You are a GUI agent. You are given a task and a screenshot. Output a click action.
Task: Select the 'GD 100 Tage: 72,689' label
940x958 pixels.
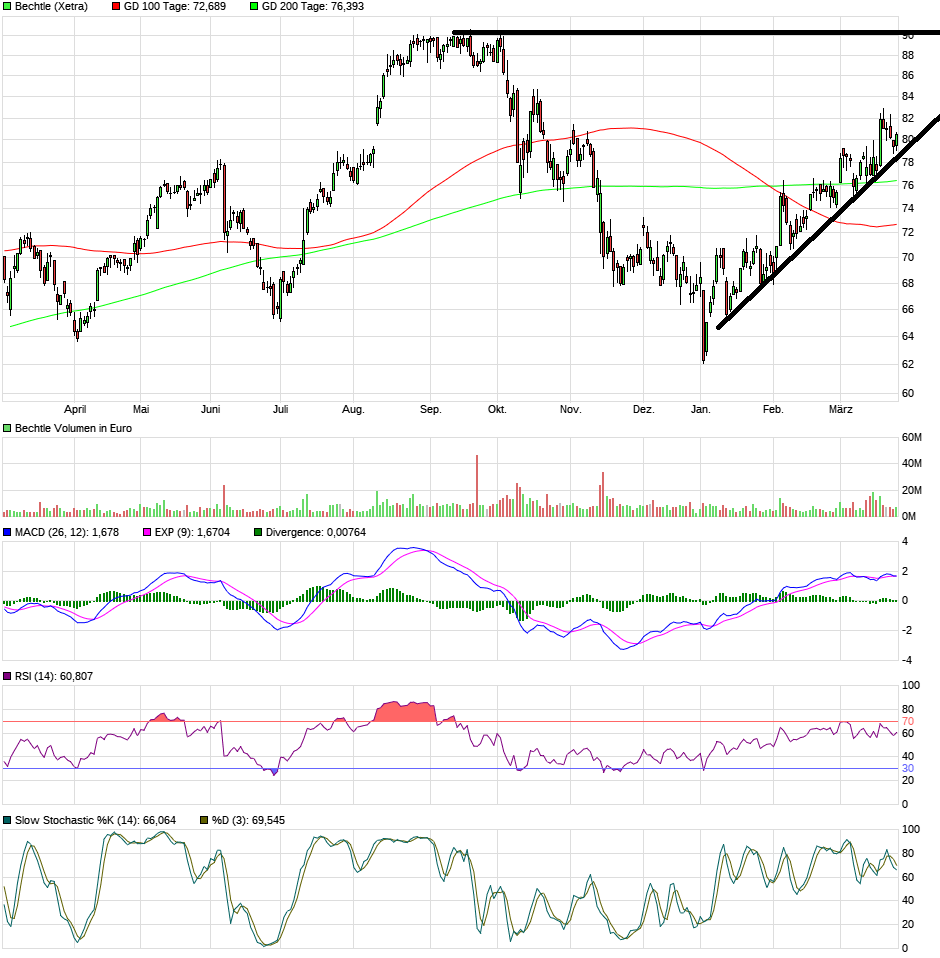tap(175, 7)
